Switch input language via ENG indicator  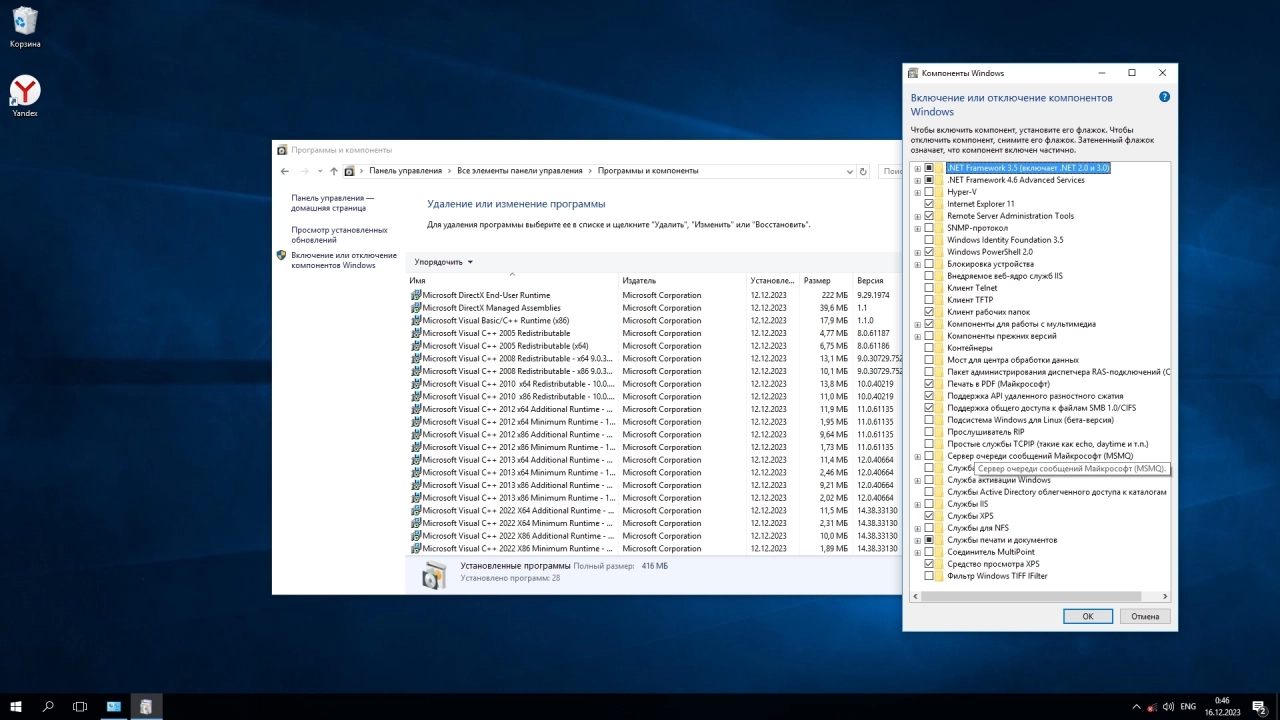(x=1188, y=706)
